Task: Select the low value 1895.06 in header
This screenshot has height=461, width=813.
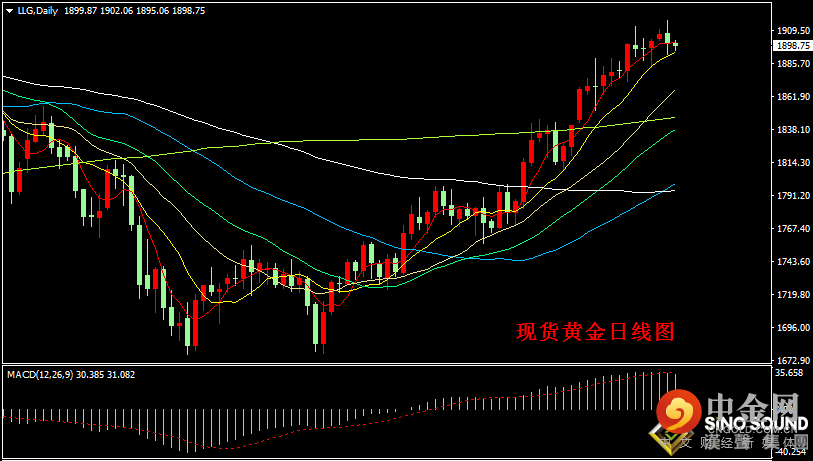Action: click(x=152, y=11)
